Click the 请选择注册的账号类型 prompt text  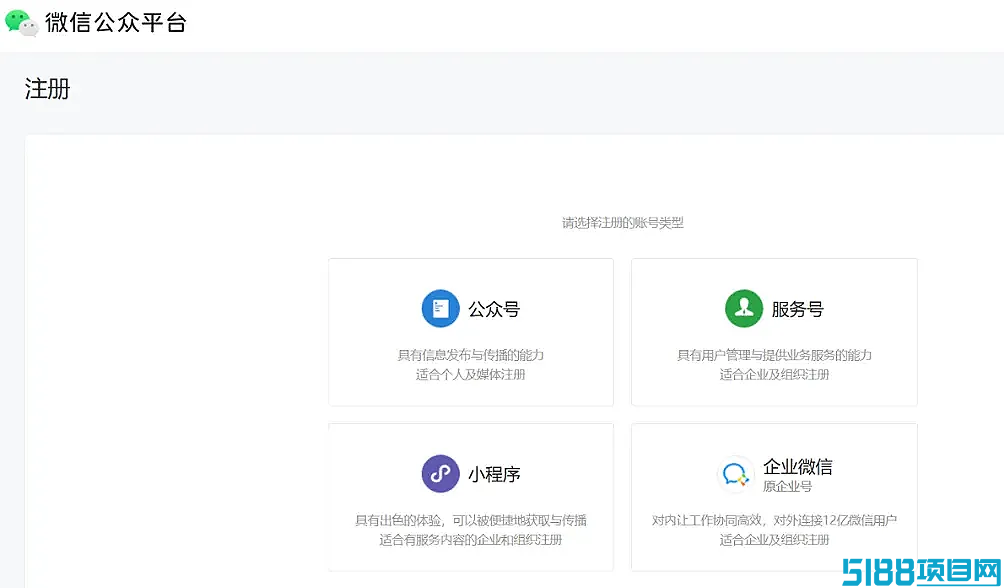coord(623,223)
